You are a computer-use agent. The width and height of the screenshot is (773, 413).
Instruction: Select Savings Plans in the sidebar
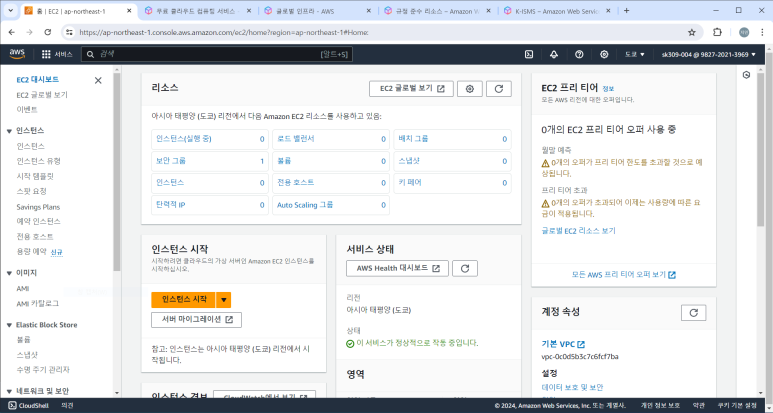[x=38, y=207]
